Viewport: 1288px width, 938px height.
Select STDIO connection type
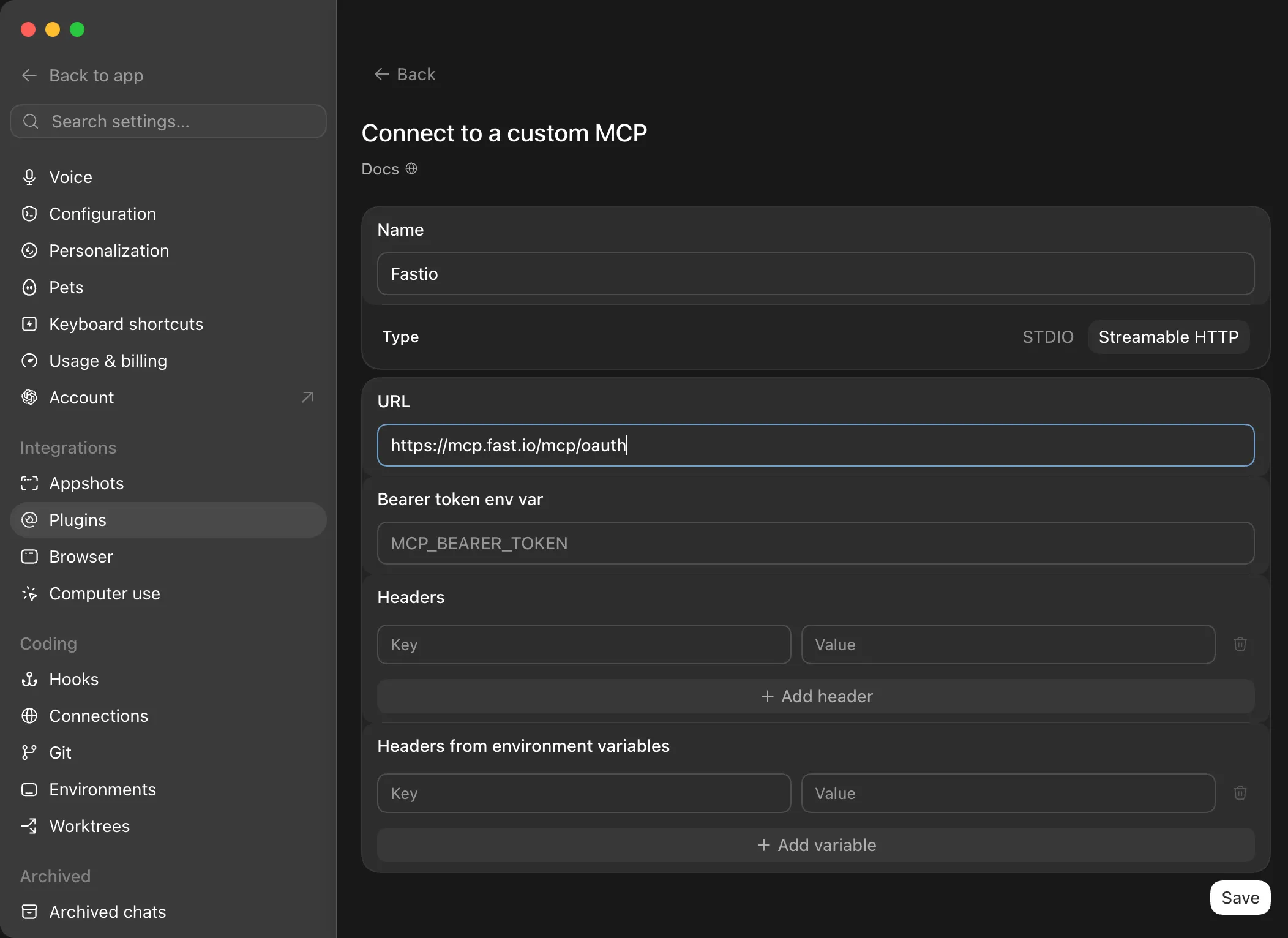point(1048,337)
